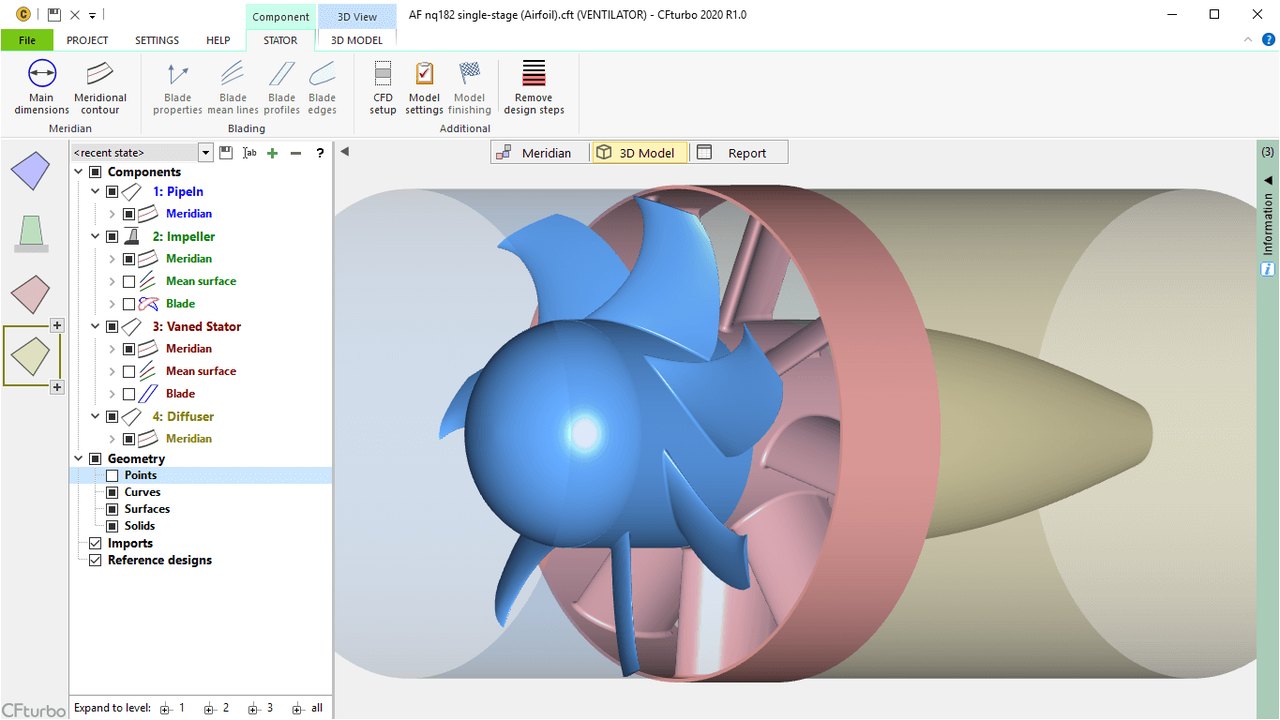
Task: Open Model settings in the ribbon
Action: click(x=424, y=87)
